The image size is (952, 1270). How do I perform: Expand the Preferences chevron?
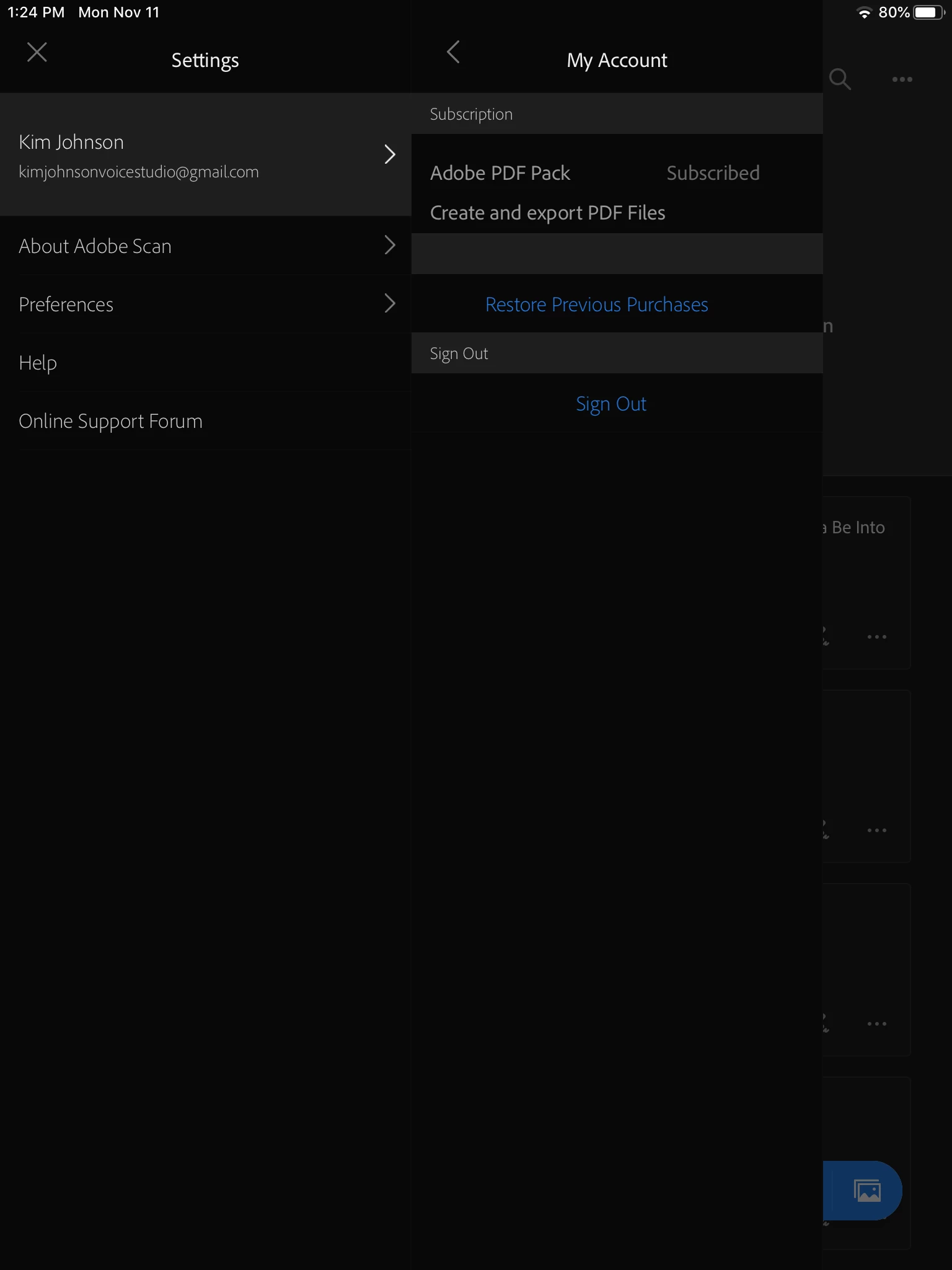pyautogui.click(x=390, y=304)
